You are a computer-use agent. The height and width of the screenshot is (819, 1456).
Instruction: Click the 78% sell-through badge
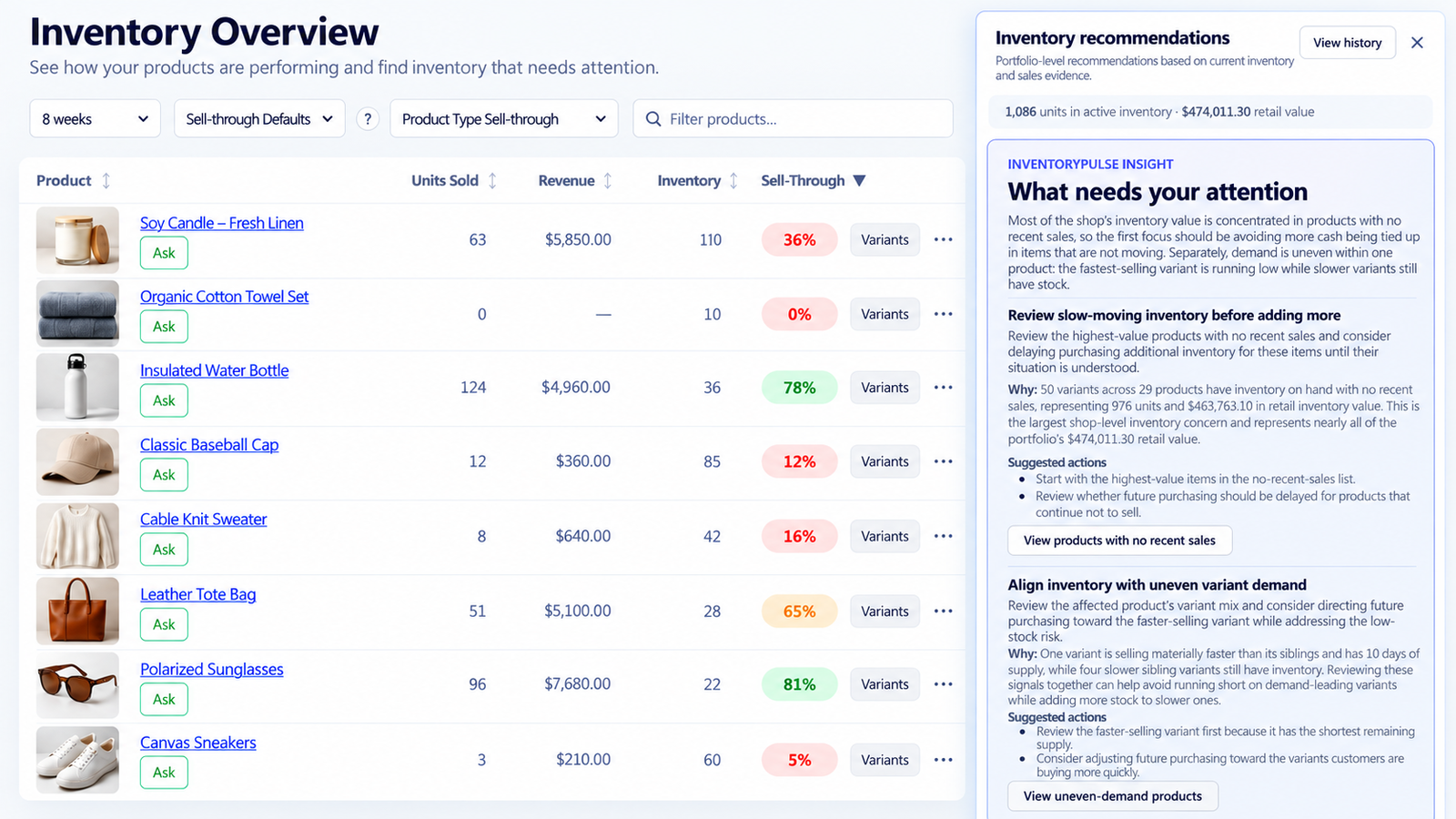(799, 388)
